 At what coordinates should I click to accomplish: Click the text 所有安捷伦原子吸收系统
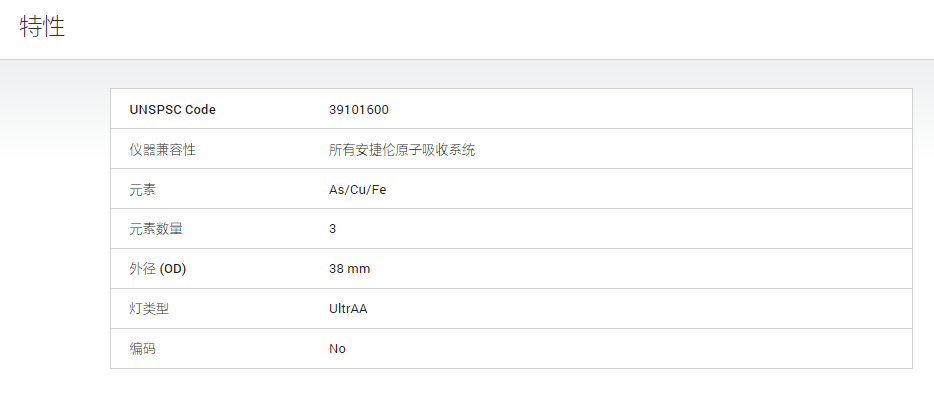pos(402,150)
